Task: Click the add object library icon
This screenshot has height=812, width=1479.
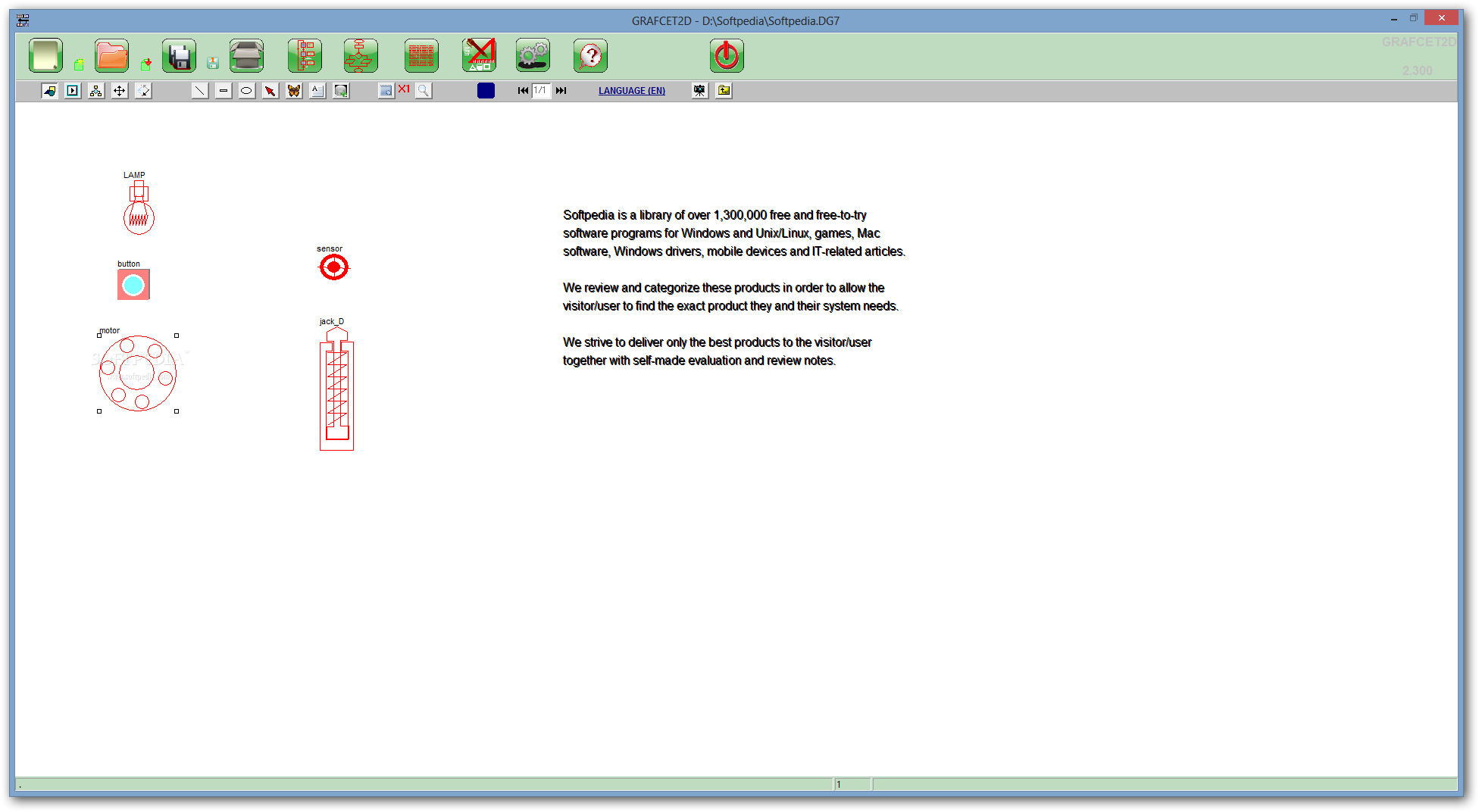Action: [x=341, y=91]
